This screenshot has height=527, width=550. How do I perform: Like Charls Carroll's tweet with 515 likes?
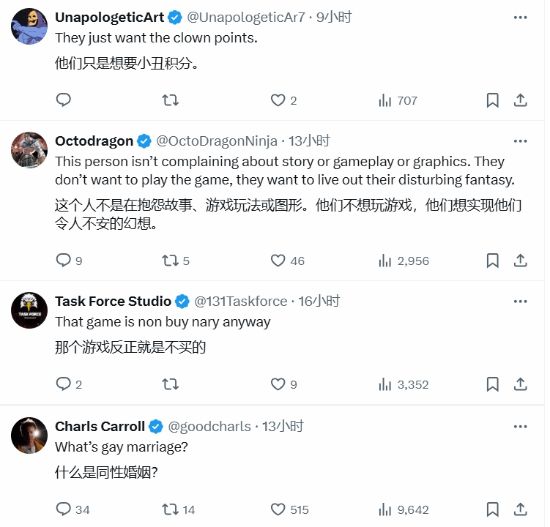[x=289, y=509]
